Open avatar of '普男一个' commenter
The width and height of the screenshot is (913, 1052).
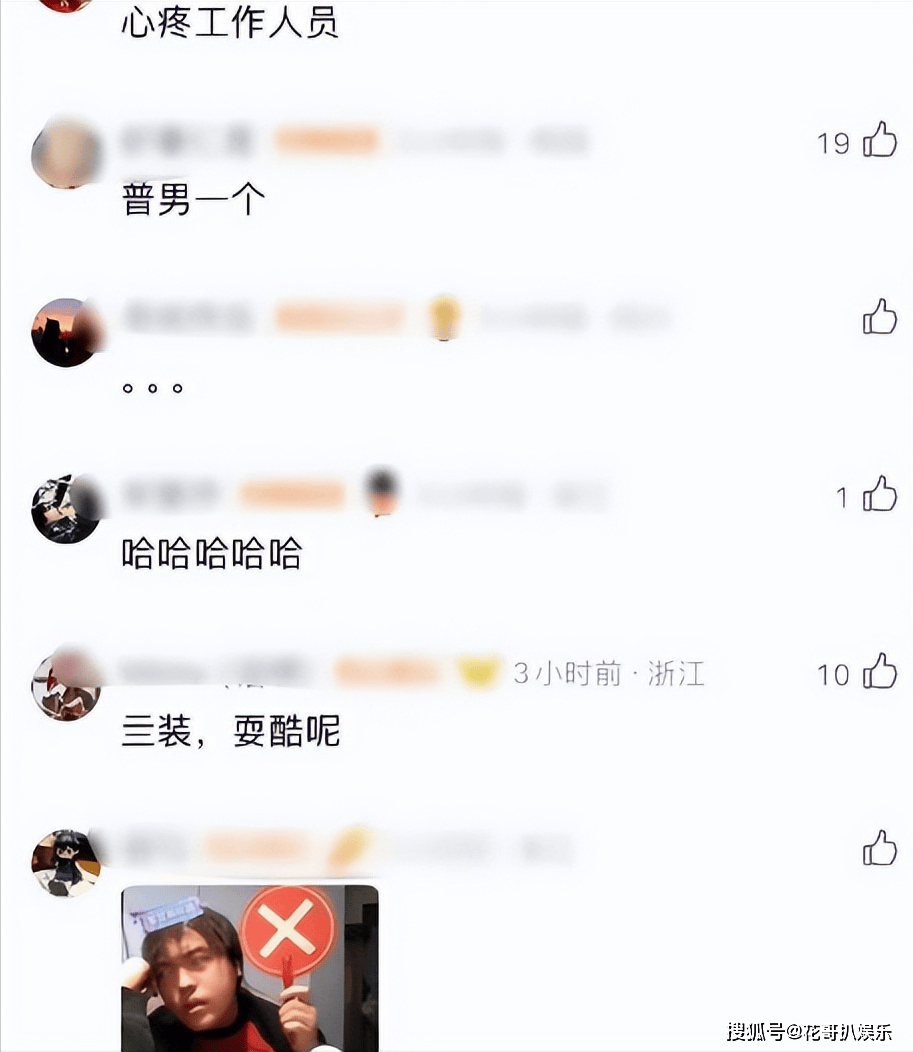(x=66, y=154)
